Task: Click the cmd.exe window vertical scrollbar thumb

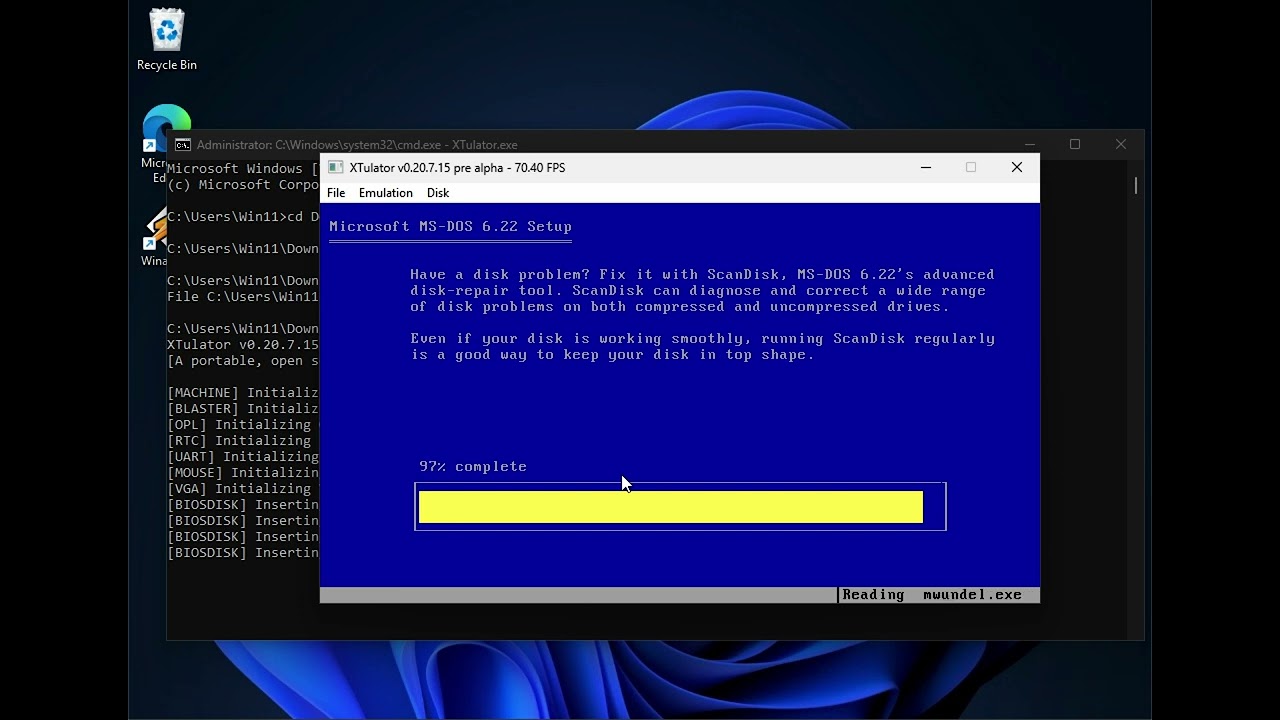Action: [x=1136, y=186]
